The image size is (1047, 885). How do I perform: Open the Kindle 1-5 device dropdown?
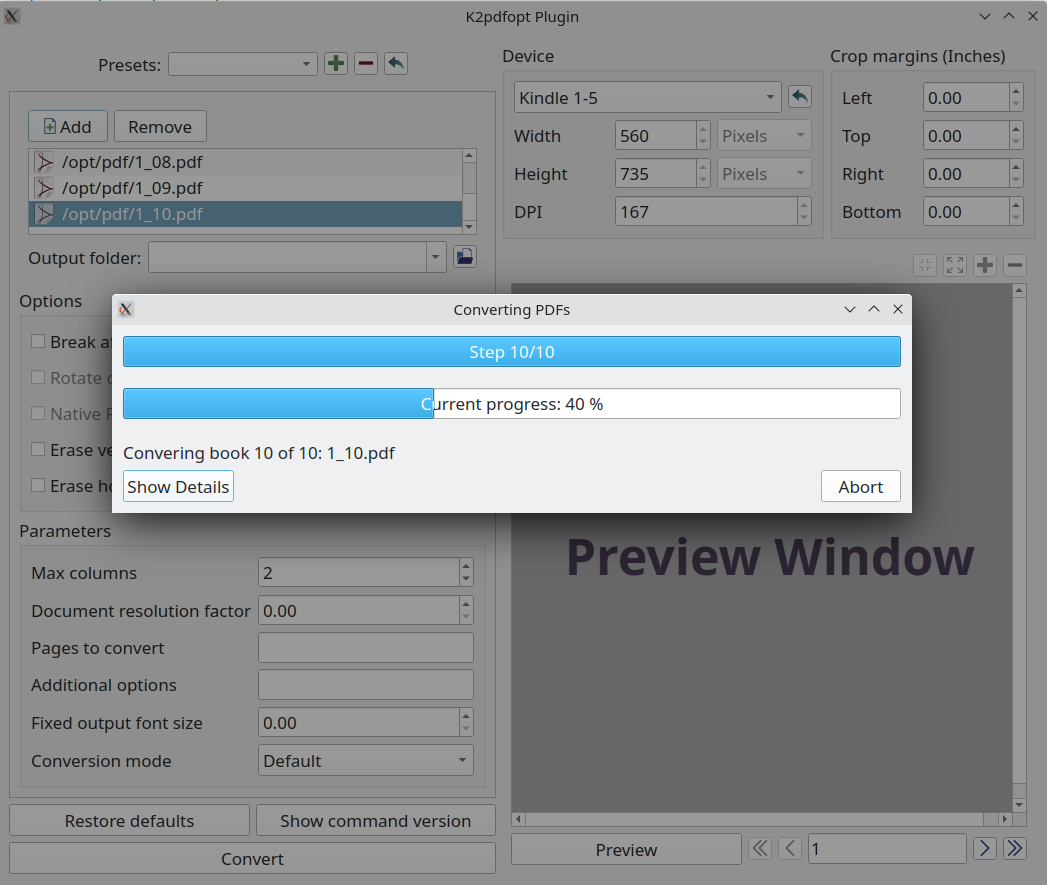point(648,98)
